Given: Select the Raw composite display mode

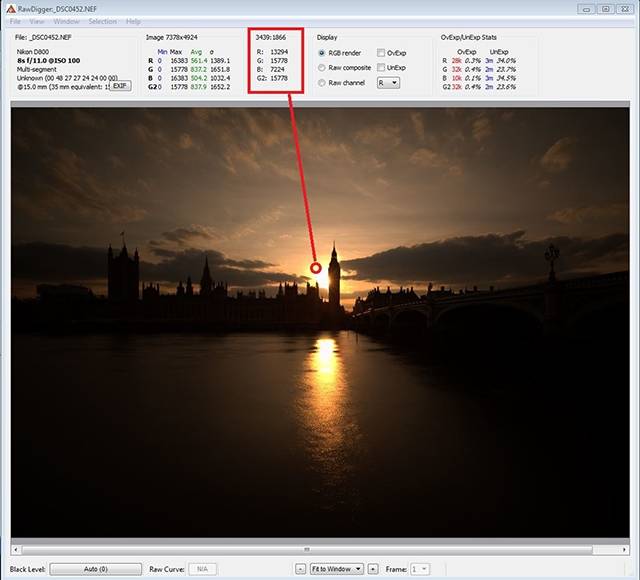Looking at the screenshot, I should [x=322, y=68].
